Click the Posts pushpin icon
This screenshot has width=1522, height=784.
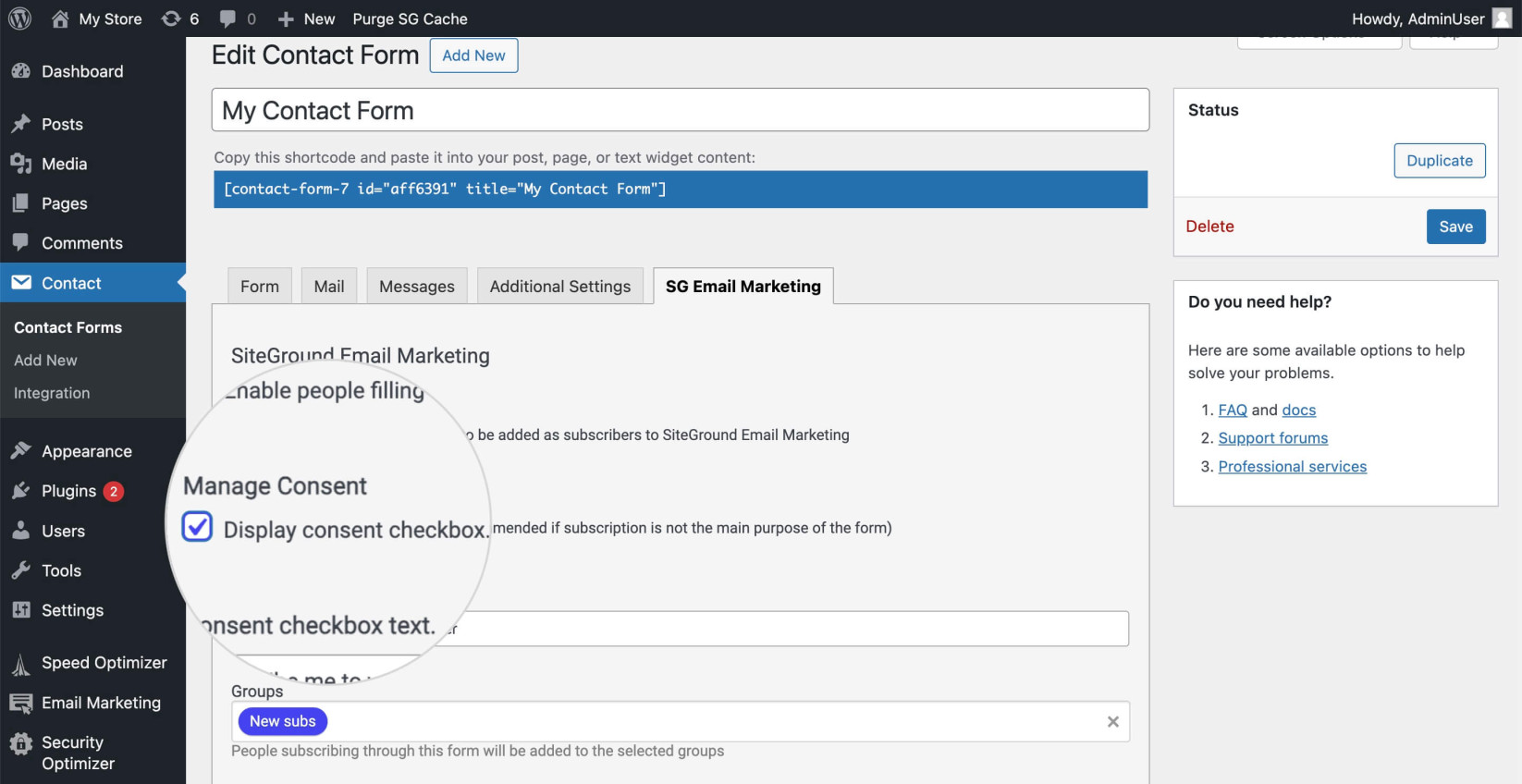tap(20, 124)
